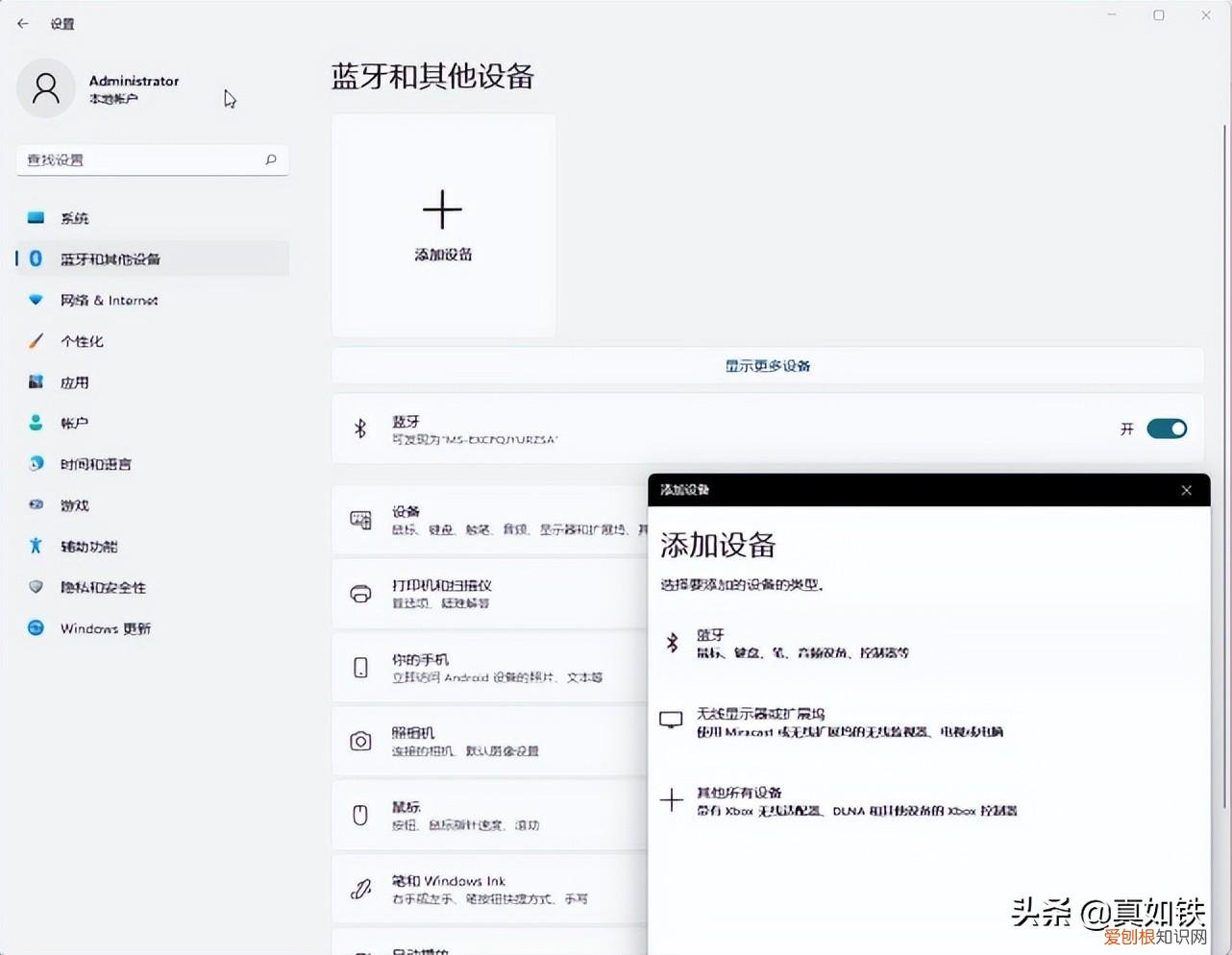Select the 系统 (System) icon in sidebar

pos(36,218)
